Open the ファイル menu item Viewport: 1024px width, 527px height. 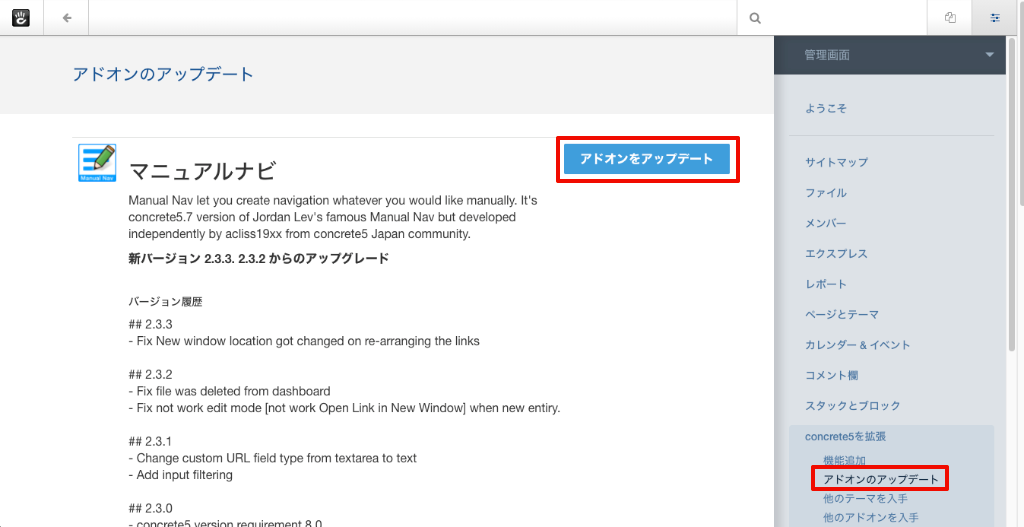[x=826, y=193]
